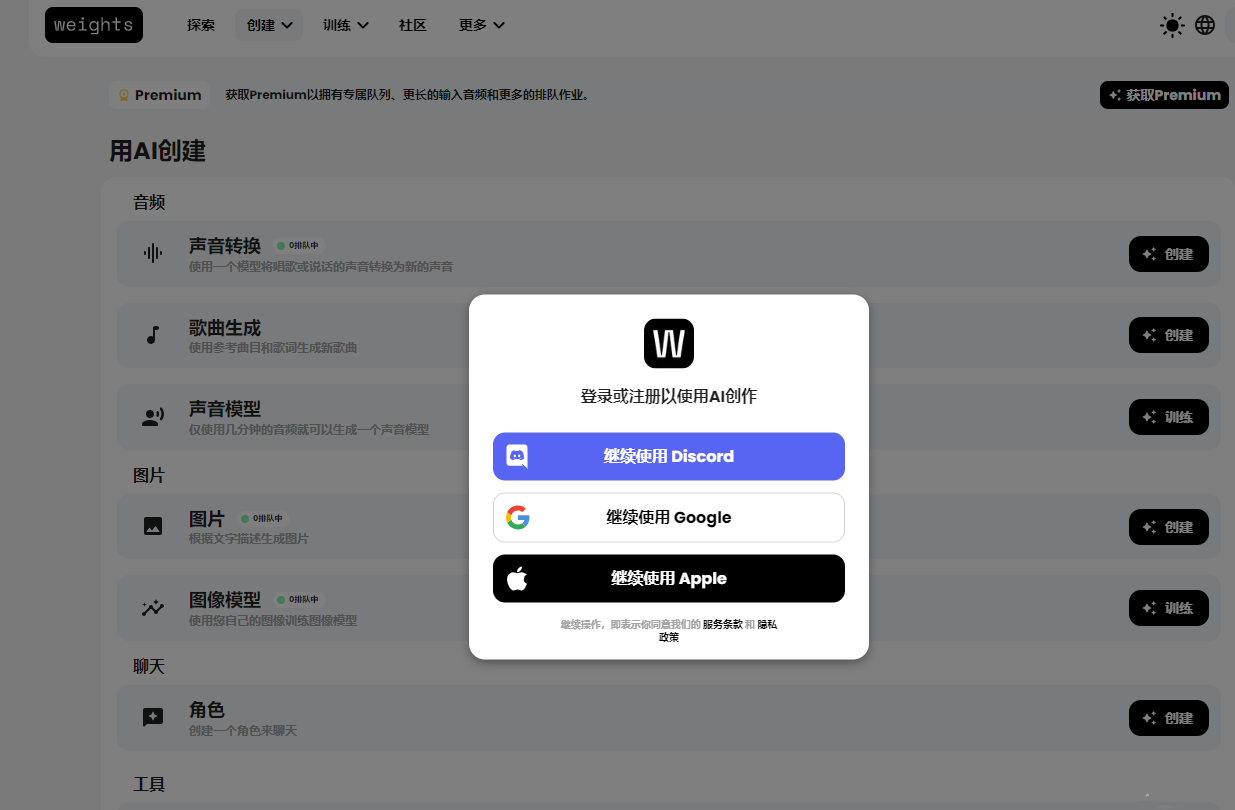Image resolution: width=1235 pixels, height=810 pixels.
Task: Expand the 创建 dropdown menu
Action: [x=269, y=25]
